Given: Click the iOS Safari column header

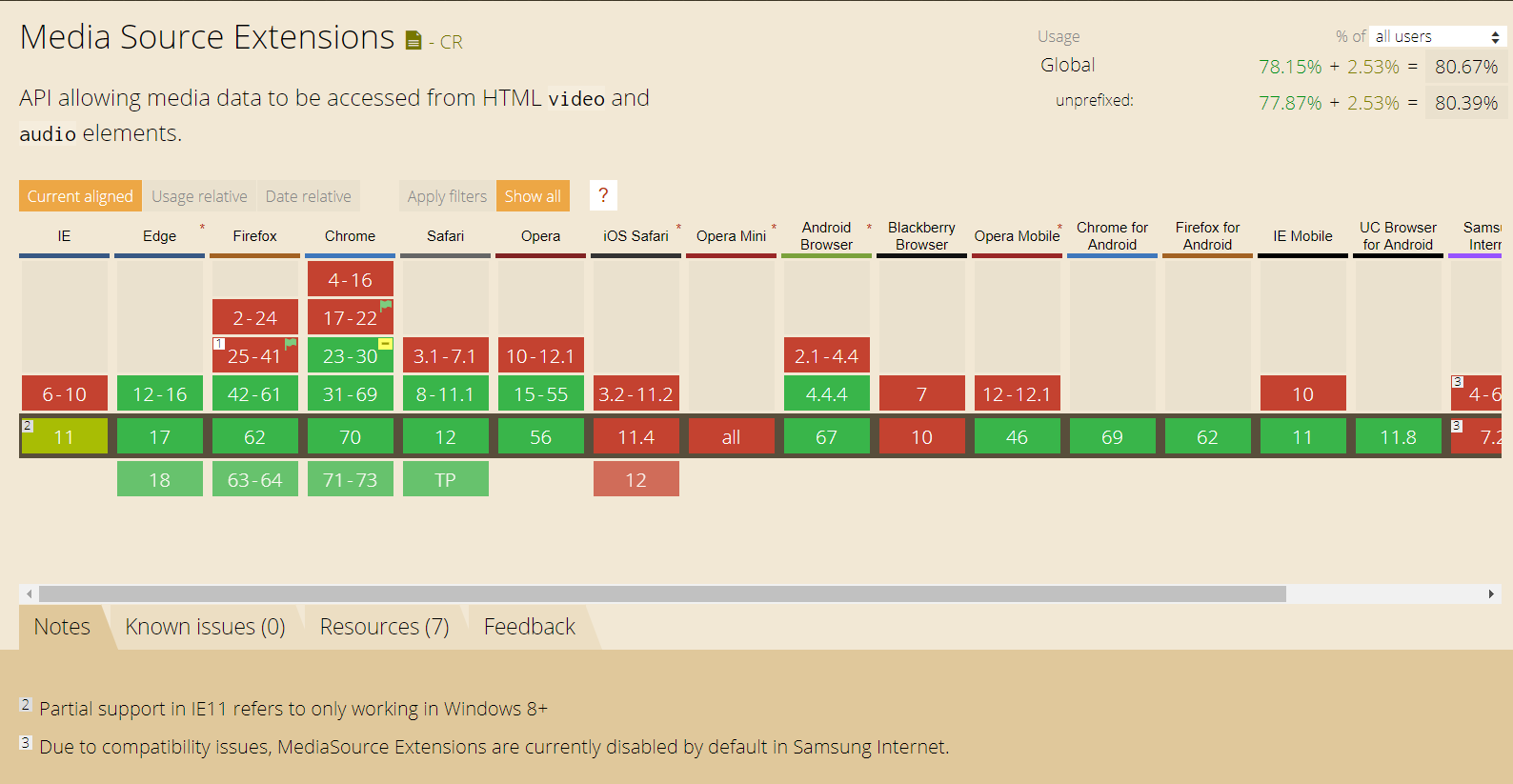Looking at the screenshot, I should point(636,236).
